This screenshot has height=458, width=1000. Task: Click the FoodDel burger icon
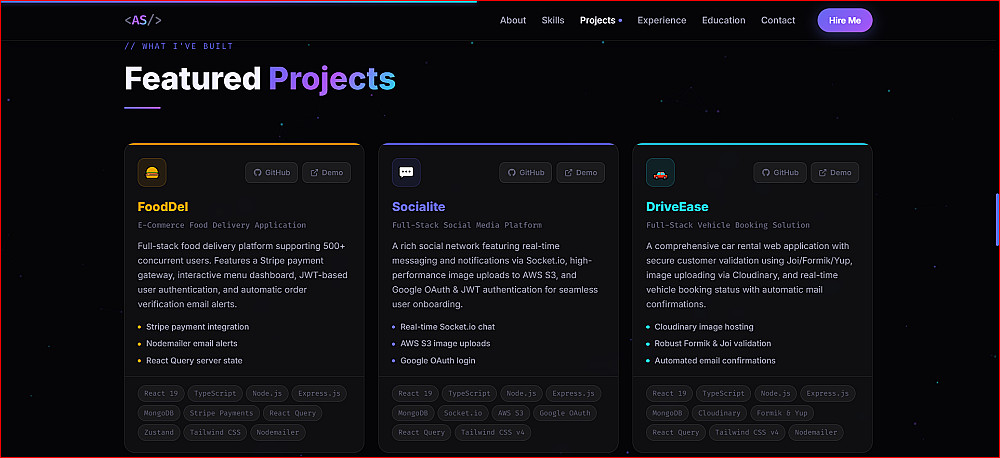(152, 172)
